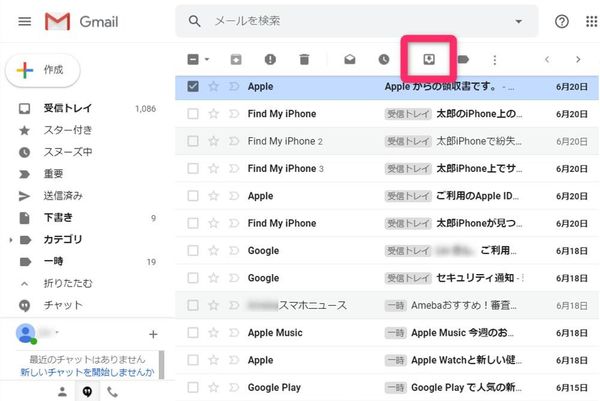The height and width of the screenshot is (401, 600).
Task: Open the スマホニュース Ameba email
Action: pos(386,305)
